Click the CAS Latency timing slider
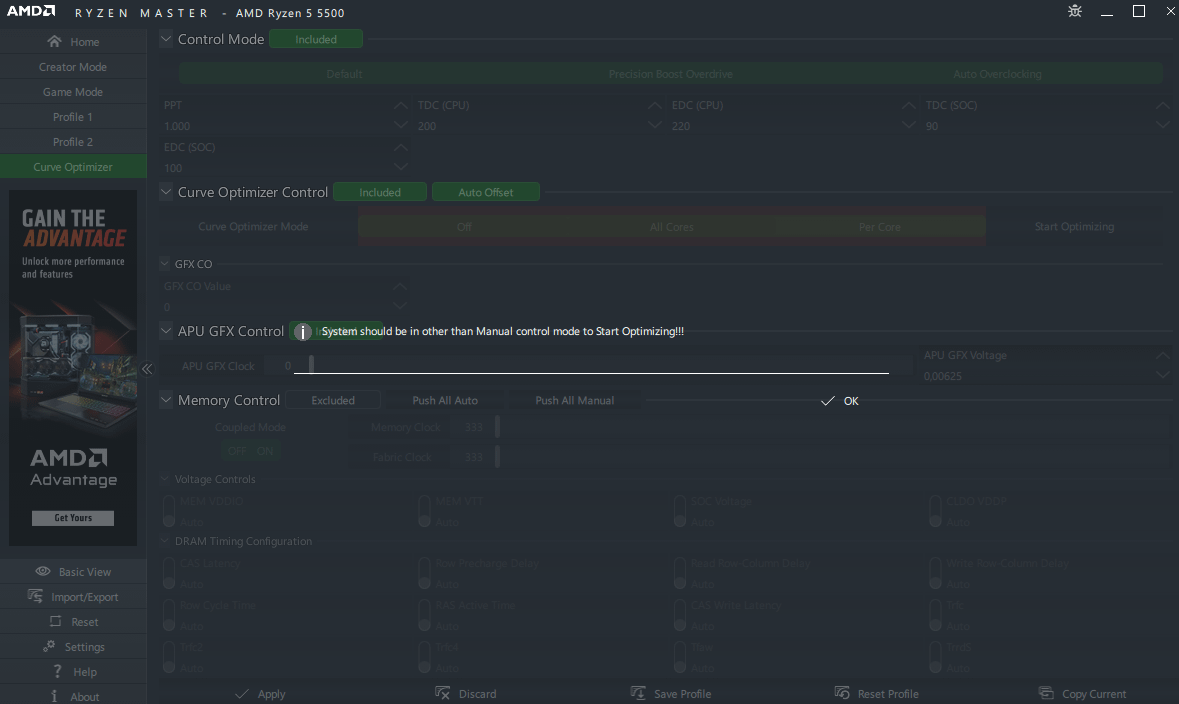The width and height of the screenshot is (1179, 704). [169, 573]
